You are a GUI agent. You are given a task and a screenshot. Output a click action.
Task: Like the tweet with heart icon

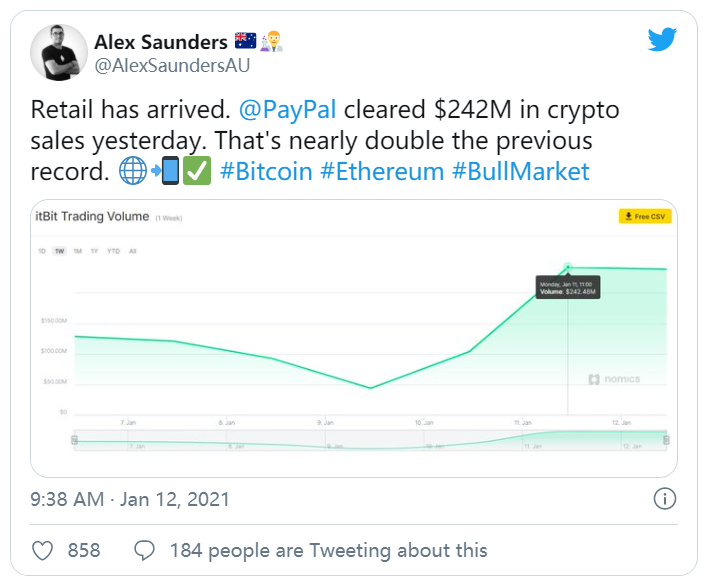[43, 550]
